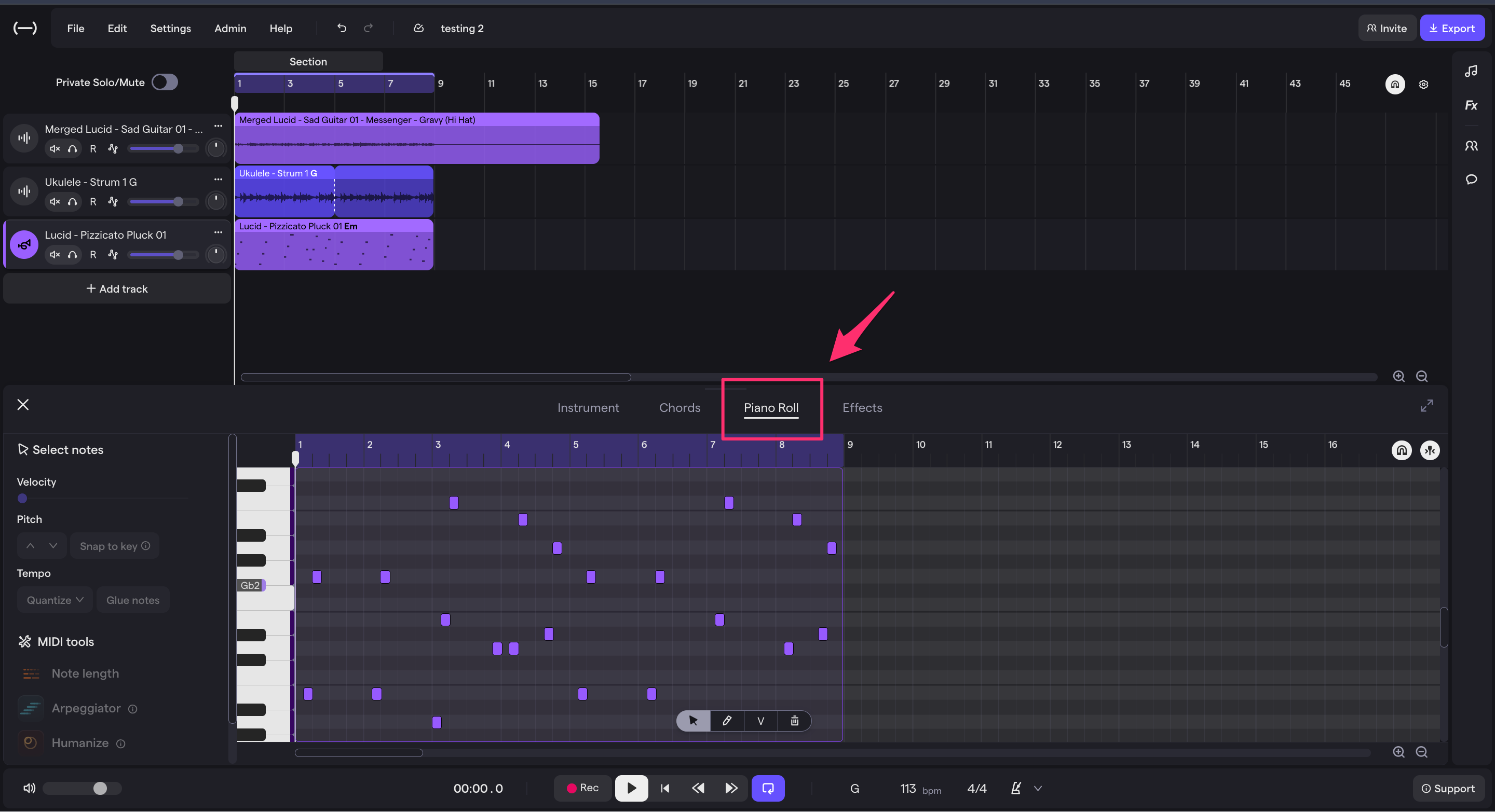Viewport: 1495px width, 812px height.
Task: Open the options menu for Merged Lucid track
Action: 218,125
